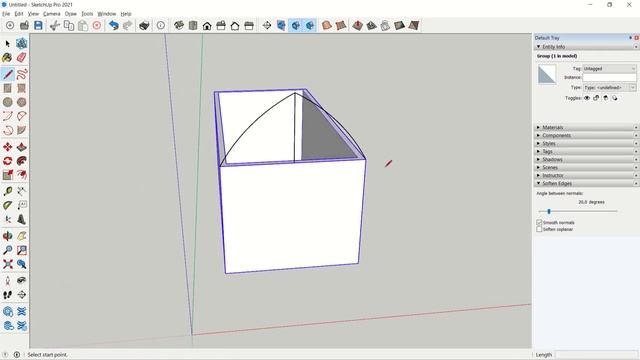This screenshot has height=360, width=640.
Task: Switch to the Front house view
Action: 207,25
